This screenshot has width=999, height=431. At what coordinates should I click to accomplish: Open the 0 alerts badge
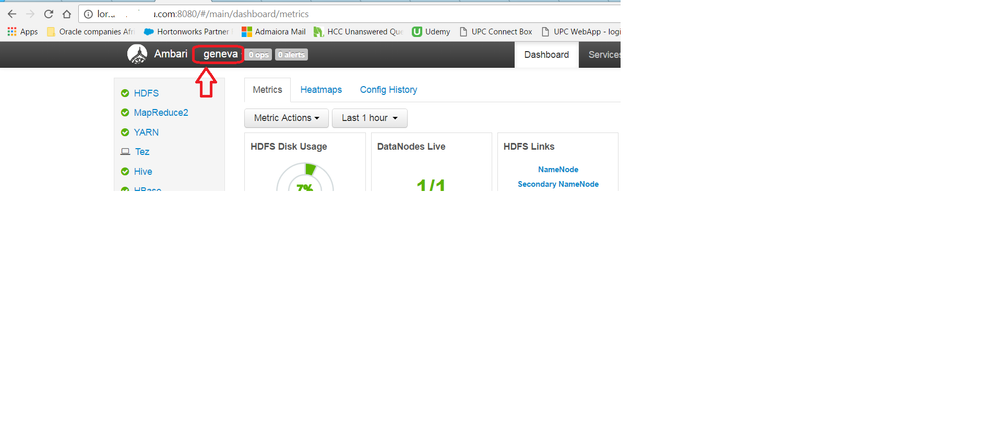pos(291,55)
